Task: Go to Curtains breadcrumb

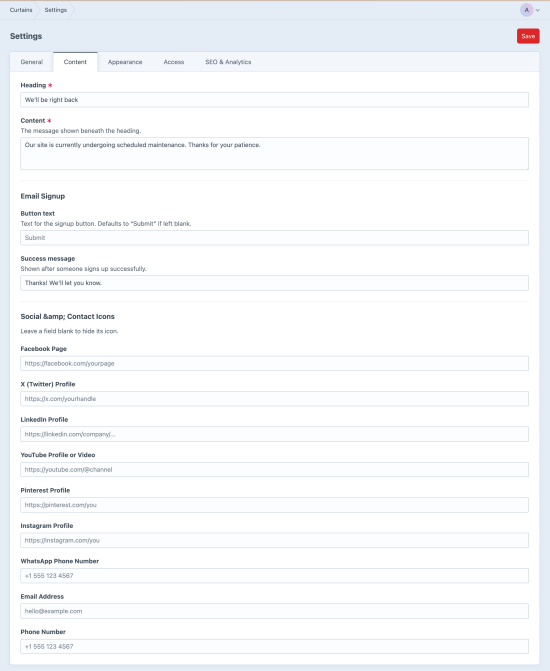Action: pyautogui.click(x=21, y=10)
